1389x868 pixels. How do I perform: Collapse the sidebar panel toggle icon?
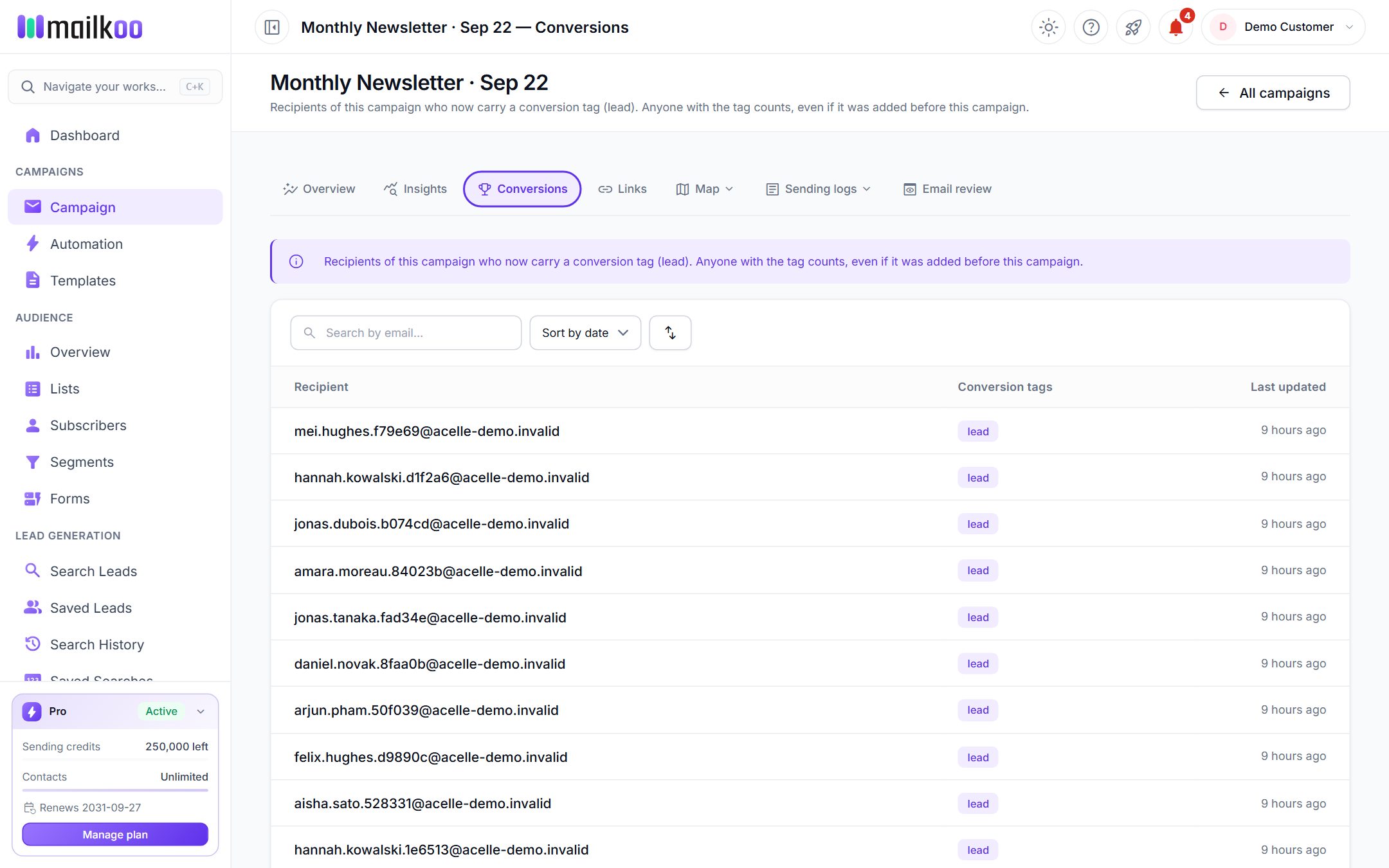272,27
